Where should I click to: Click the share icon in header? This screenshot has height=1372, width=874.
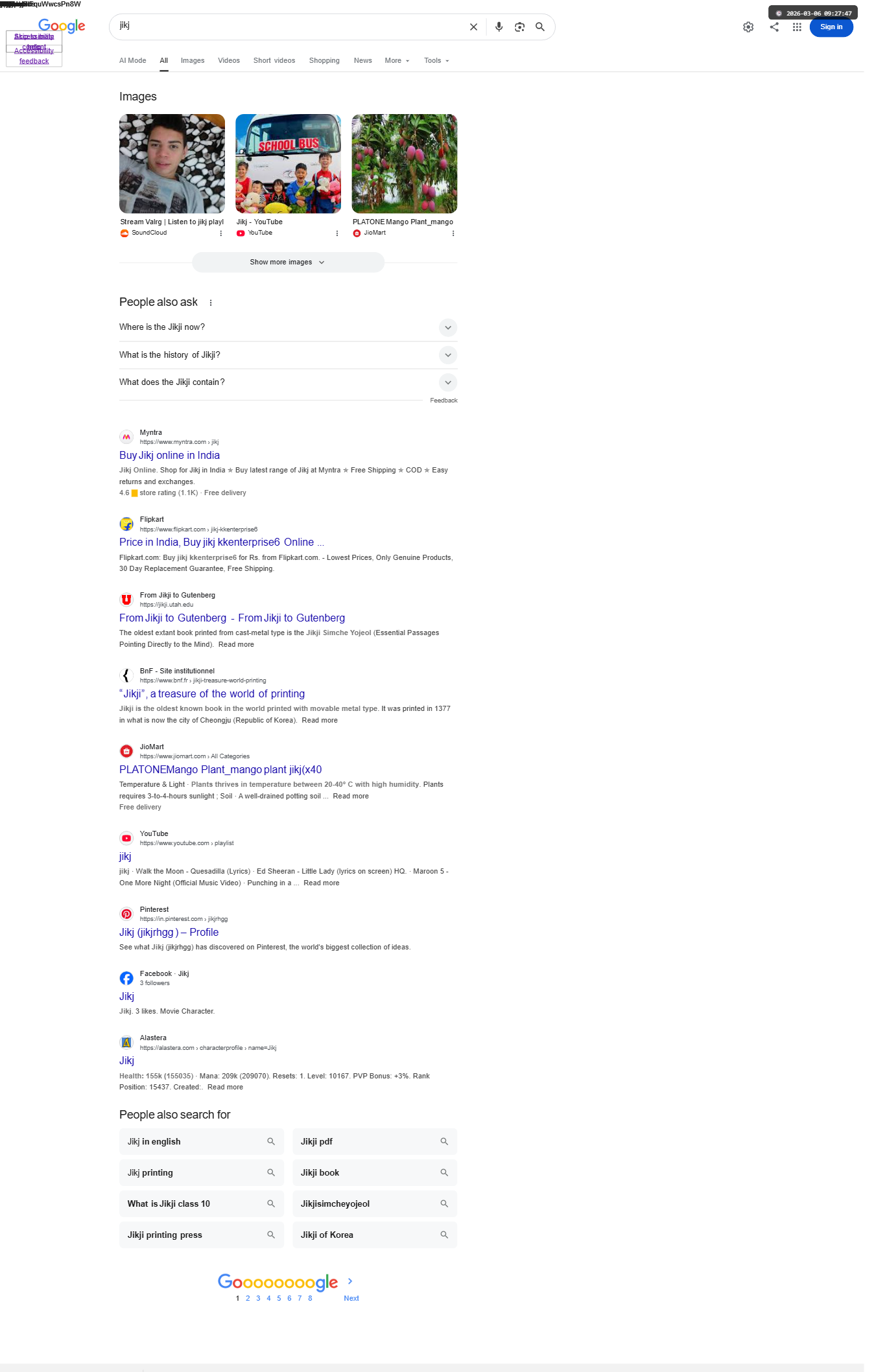(774, 27)
